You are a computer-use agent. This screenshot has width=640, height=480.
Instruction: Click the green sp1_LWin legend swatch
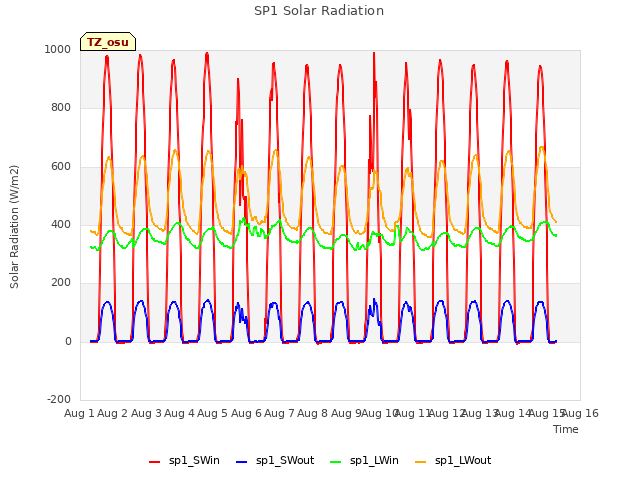(336, 462)
